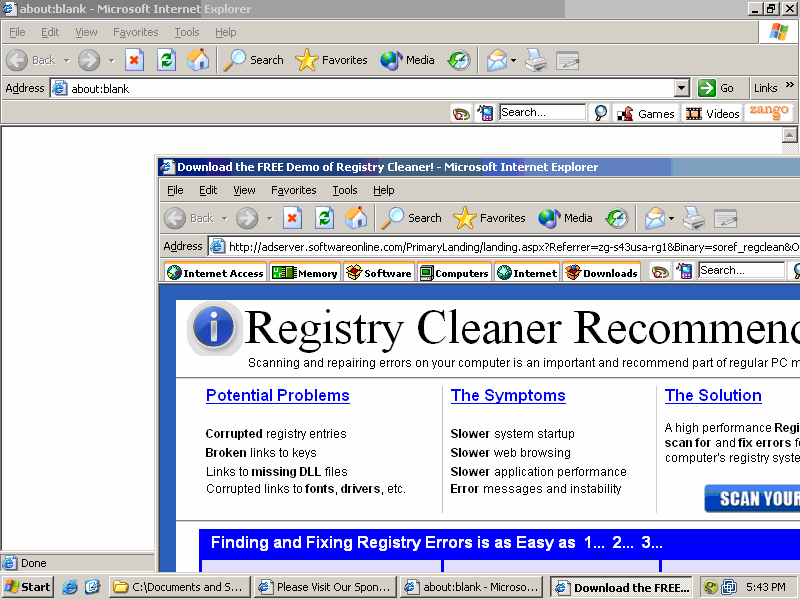Click address field with adserver.softwareonline.com URL

point(504,247)
